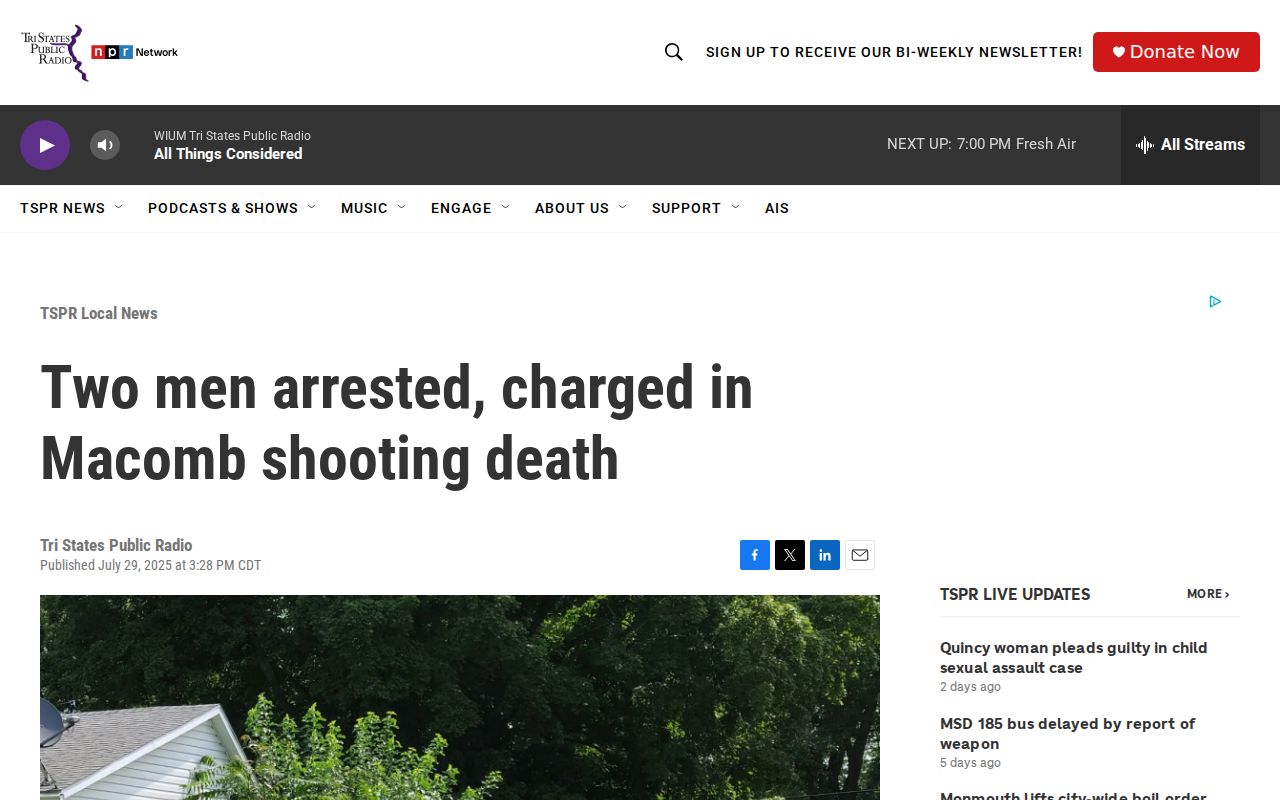The height and width of the screenshot is (800, 1280).
Task: Click WIUM Tri States Public Radio station name
Action: pos(232,136)
